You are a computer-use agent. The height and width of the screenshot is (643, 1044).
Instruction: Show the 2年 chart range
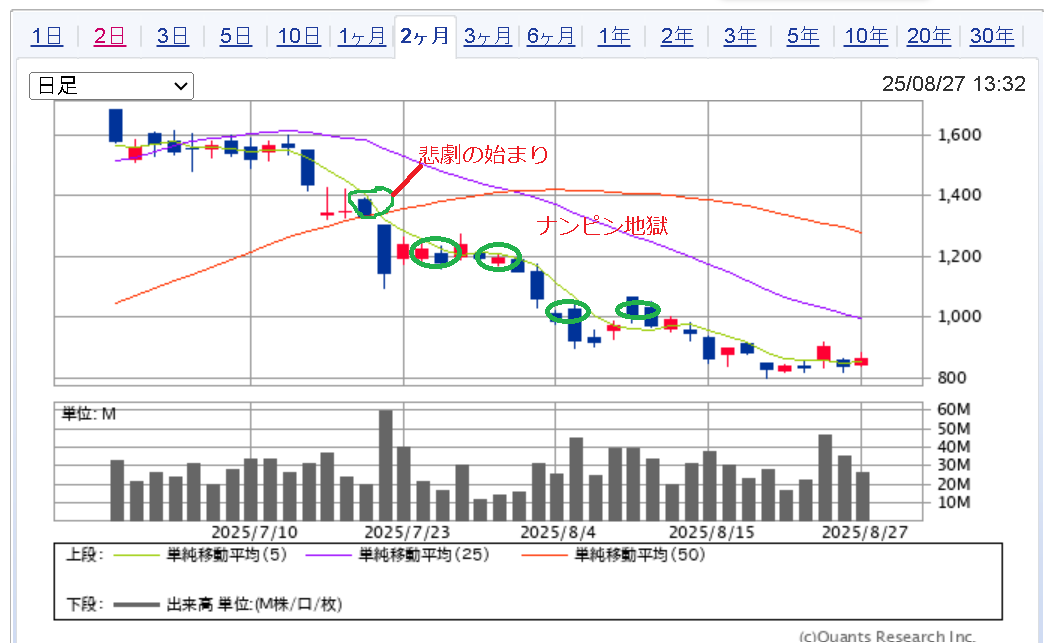677,37
